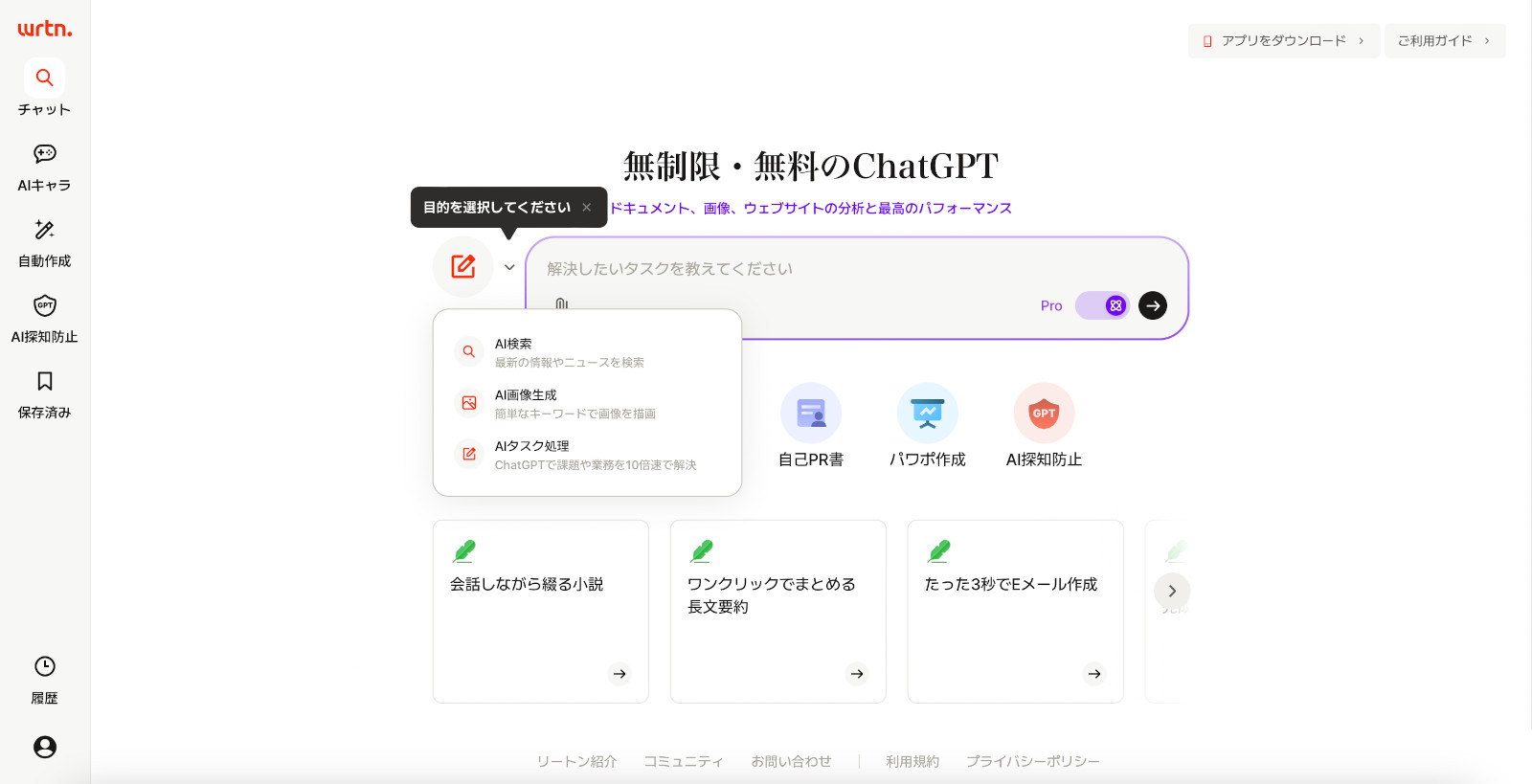Open the user profile avatar icon

pos(45,747)
